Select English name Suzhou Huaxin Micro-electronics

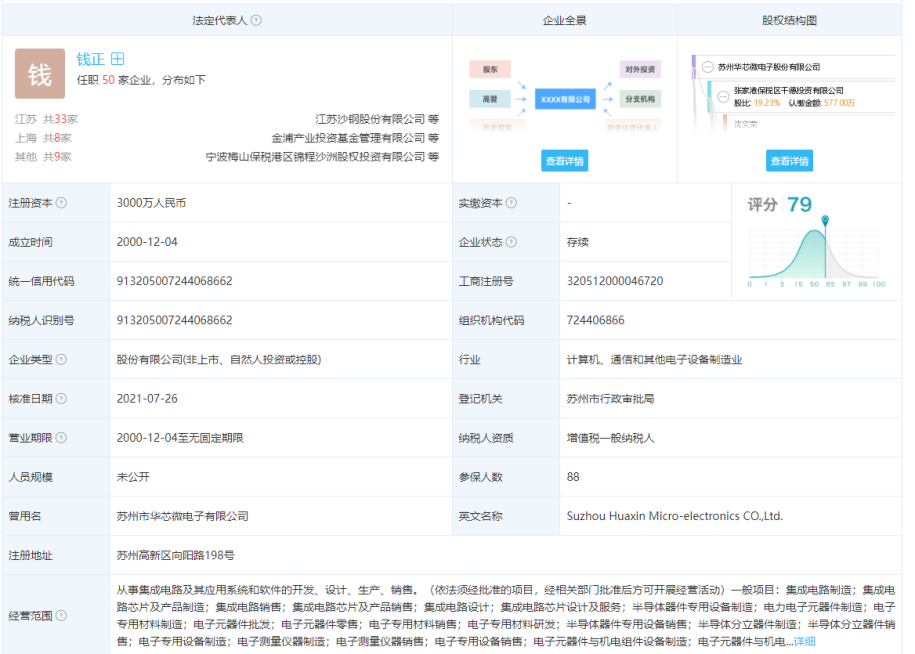pyautogui.click(x=675, y=516)
